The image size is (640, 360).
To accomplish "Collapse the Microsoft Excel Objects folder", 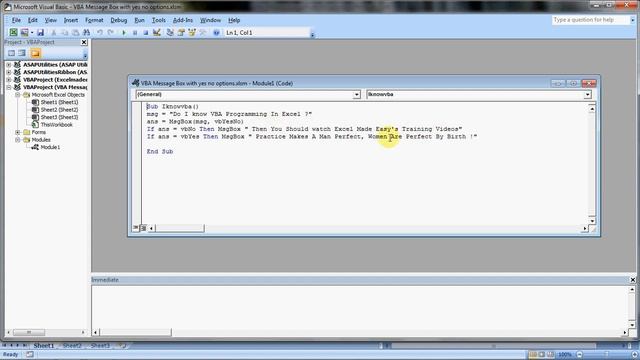I will (x=18, y=95).
